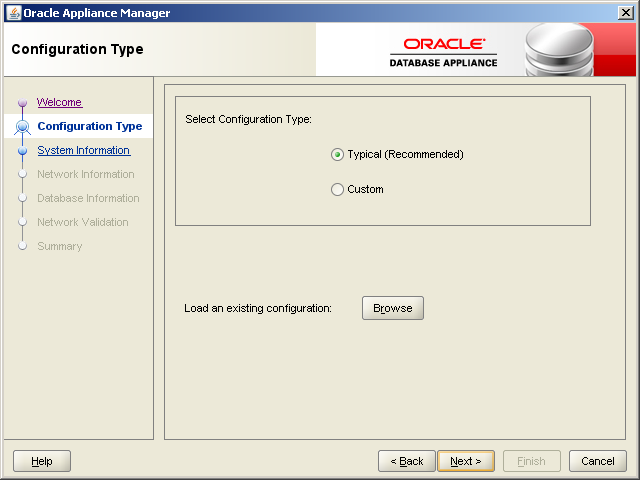Screen dimensions: 640x480
Task: Click the Network Information step label
Action: 86,174
